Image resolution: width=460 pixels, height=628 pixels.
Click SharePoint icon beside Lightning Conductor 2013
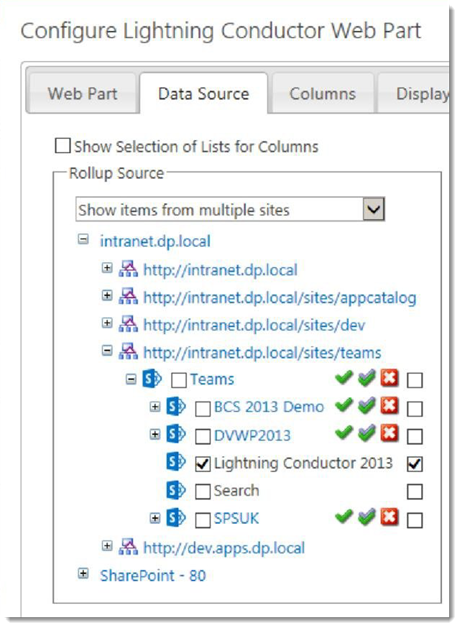click(x=176, y=462)
